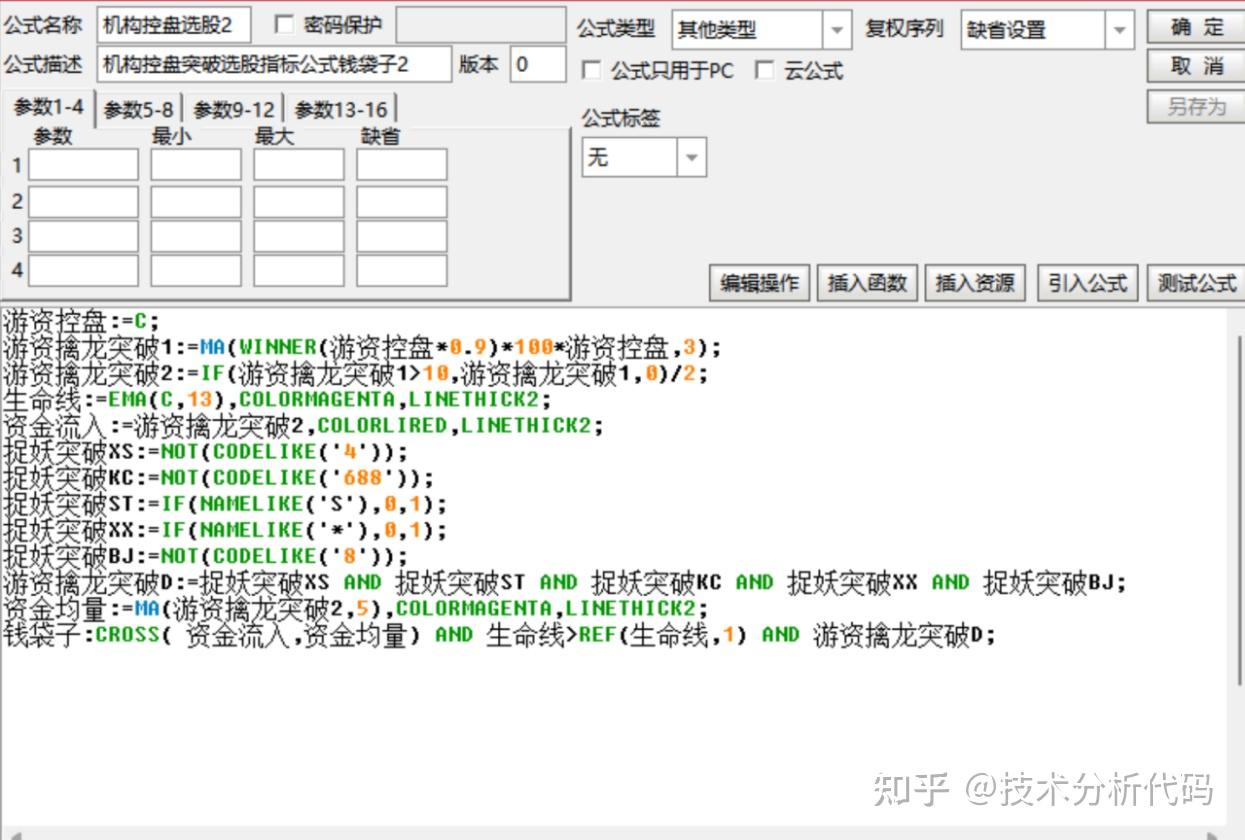Open the 公式类型 dropdown
Screen dimensions: 1245x840
tap(762, 30)
